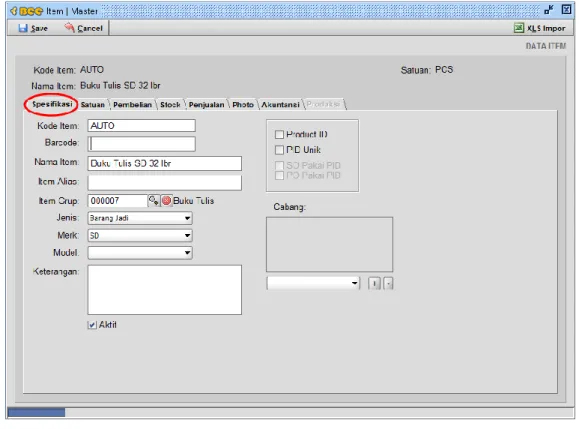This screenshot has width=579, height=429.
Task: Click the Satuan: PCS header text
Action: (x=427, y=70)
